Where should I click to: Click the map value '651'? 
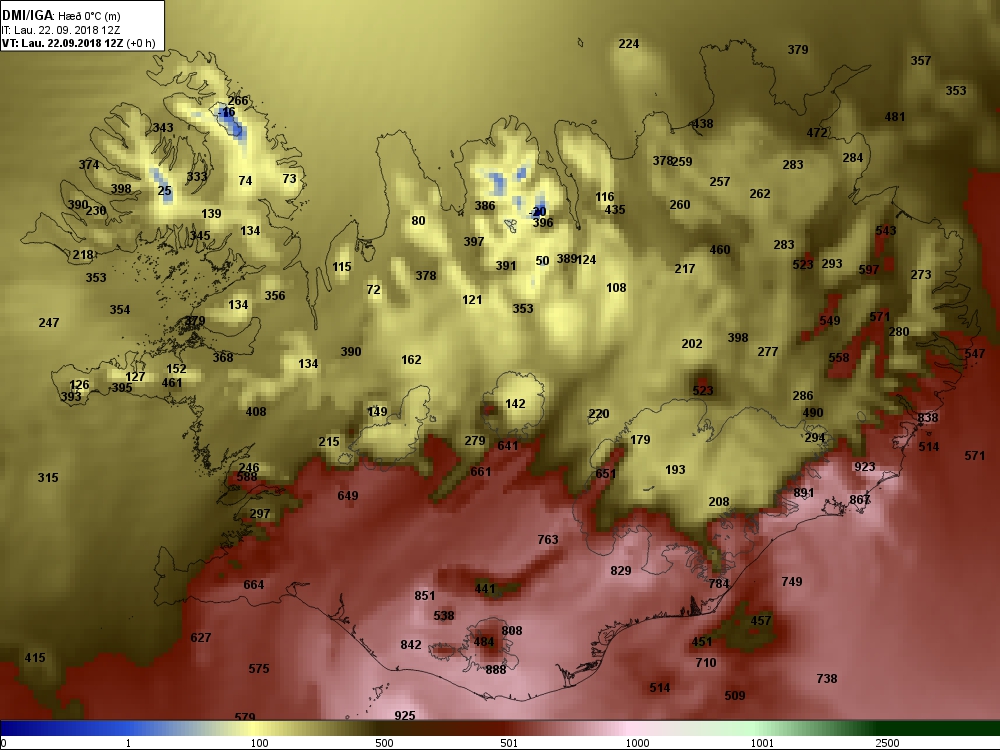pos(605,473)
